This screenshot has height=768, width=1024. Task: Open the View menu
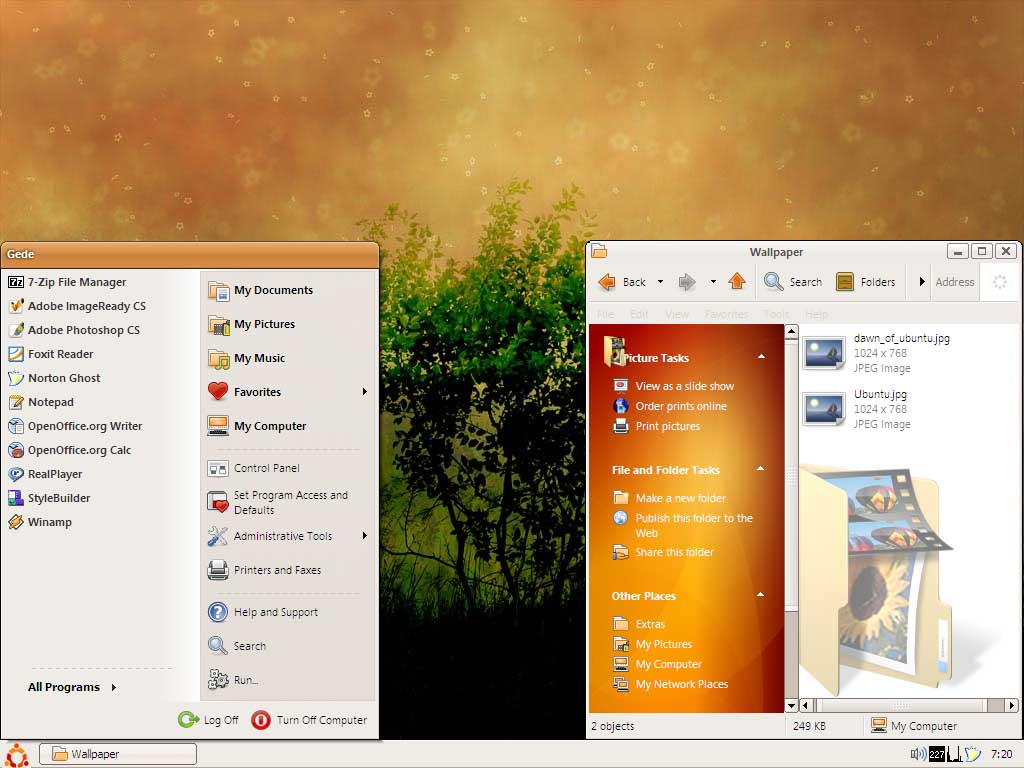point(677,313)
